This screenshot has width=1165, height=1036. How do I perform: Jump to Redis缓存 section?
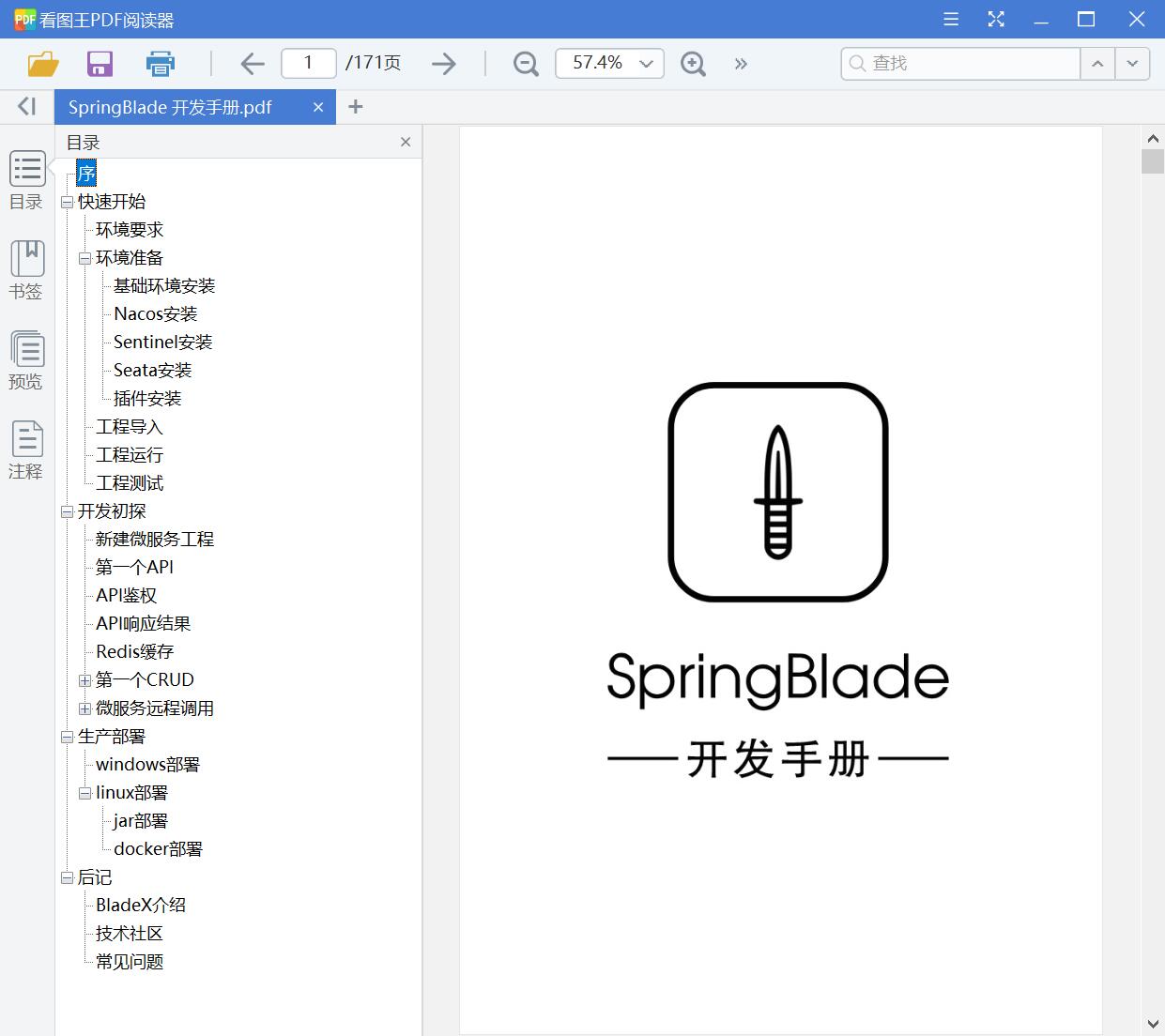click(x=135, y=652)
